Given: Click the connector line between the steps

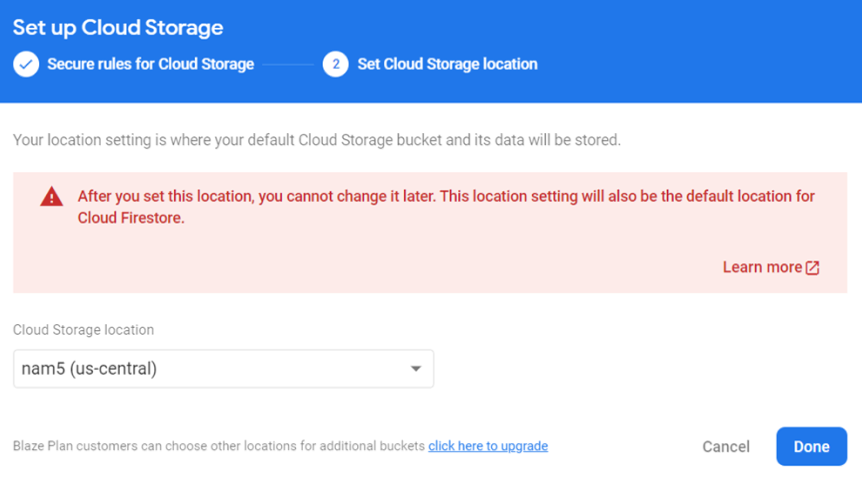Looking at the screenshot, I should (288, 64).
